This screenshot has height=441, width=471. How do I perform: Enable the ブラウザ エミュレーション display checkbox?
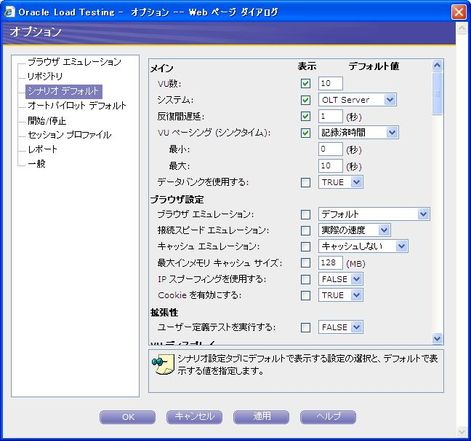click(x=305, y=214)
